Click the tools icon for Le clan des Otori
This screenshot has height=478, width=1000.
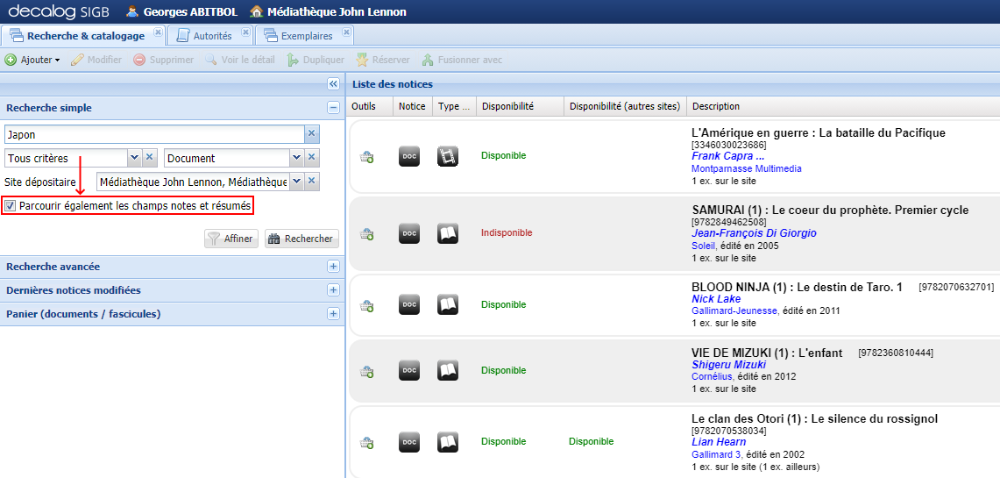(x=367, y=442)
